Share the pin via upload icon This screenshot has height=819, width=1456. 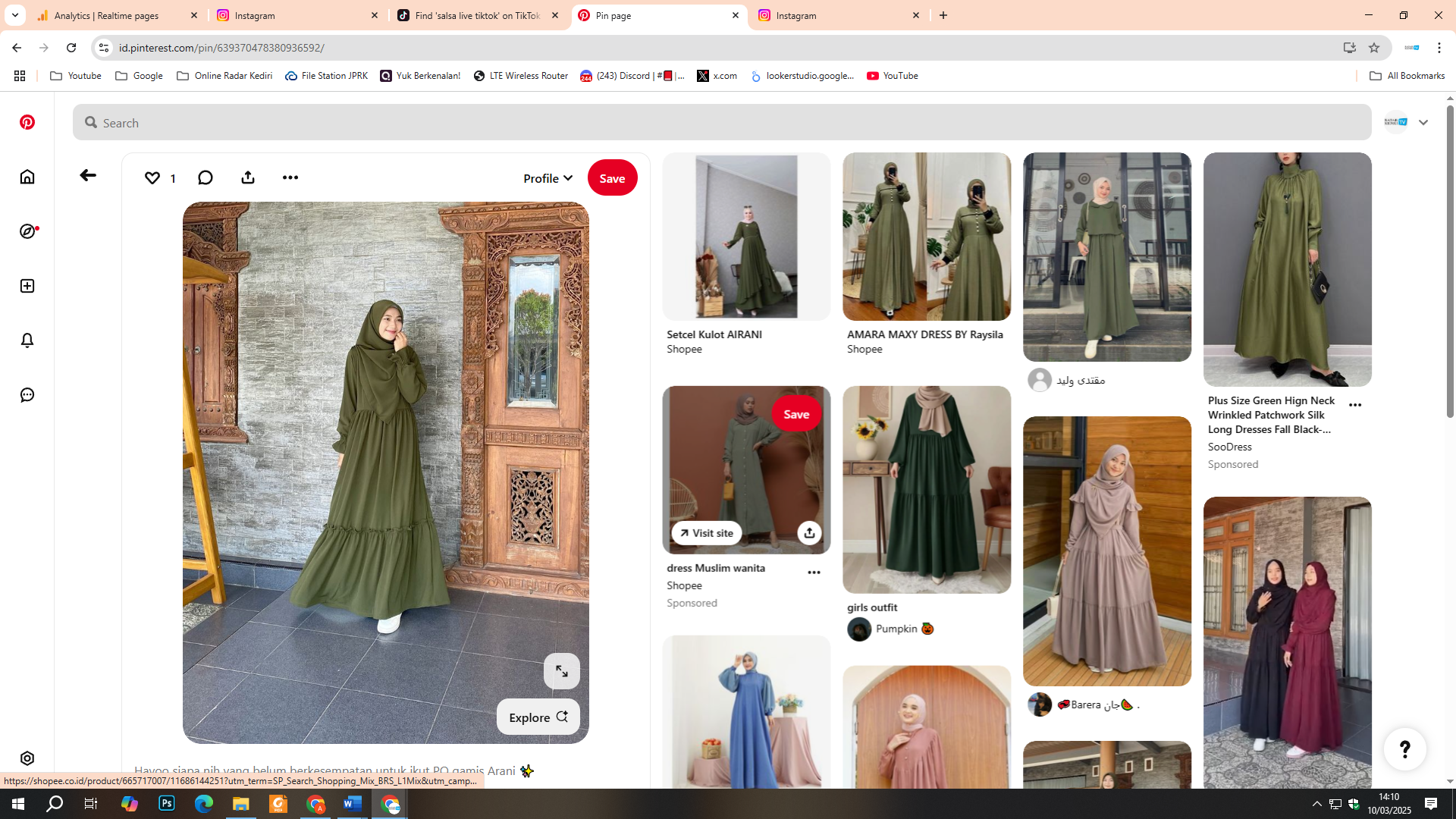pos(248,177)
